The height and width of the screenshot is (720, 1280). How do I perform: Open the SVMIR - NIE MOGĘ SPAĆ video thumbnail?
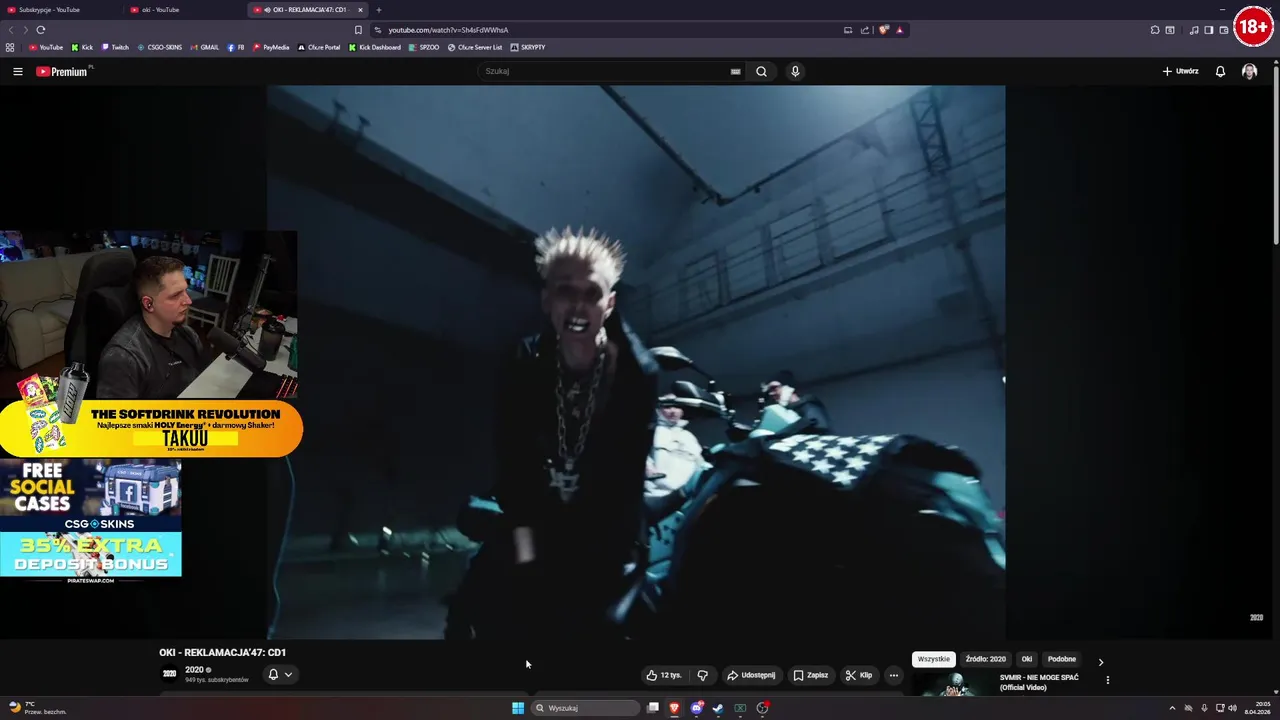point(953,684)
